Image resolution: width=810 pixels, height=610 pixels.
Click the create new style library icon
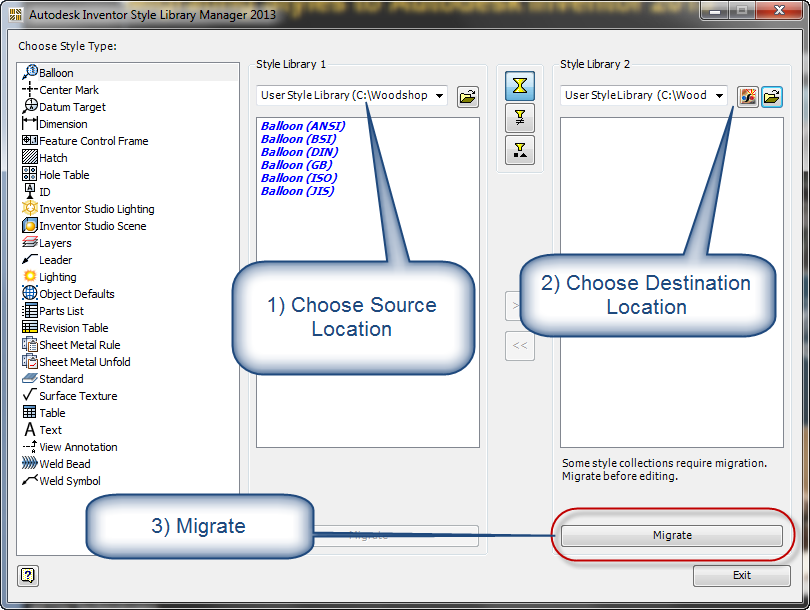click(748, 96)
